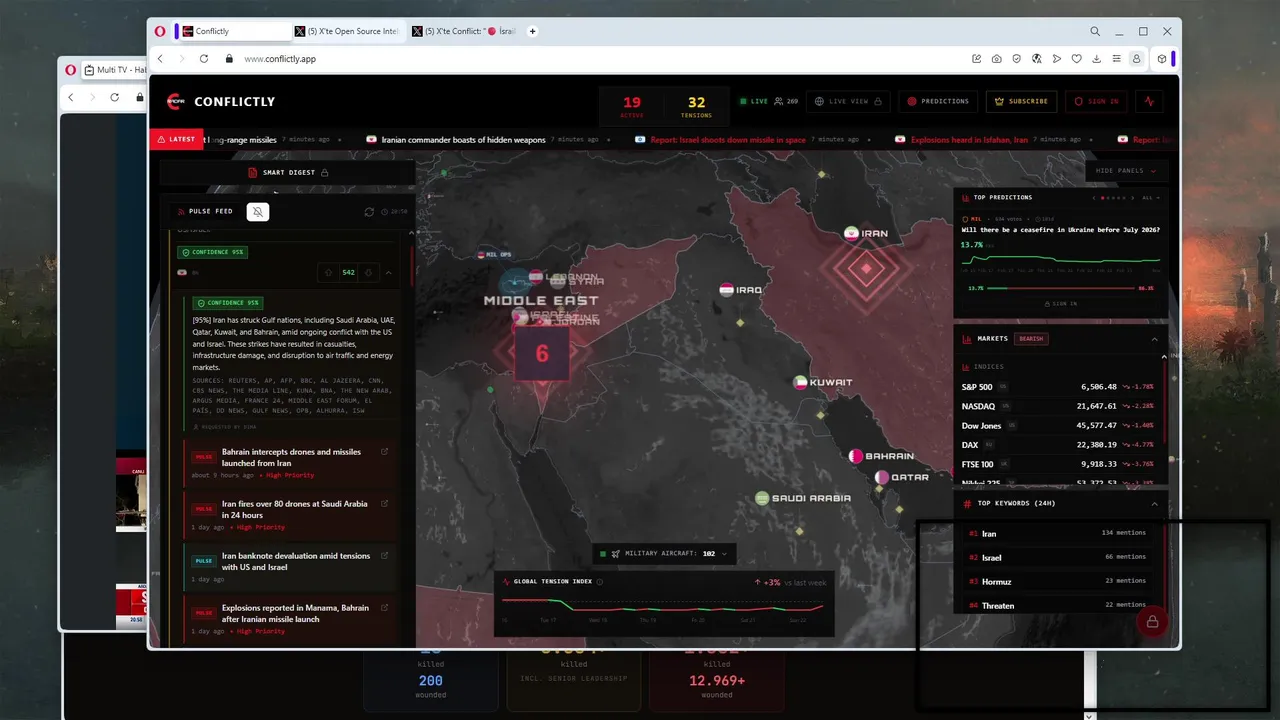Image resolution: width=1280 pixels, height=720 pixels.
Task: Open browser downloads icon
Action: tap(1096, 59)
